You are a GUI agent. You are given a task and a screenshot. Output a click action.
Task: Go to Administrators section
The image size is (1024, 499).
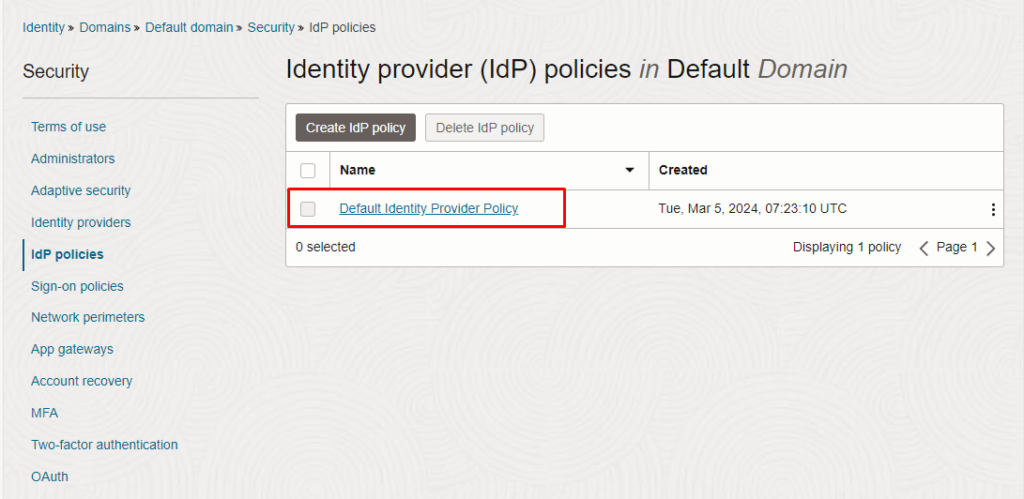pos(73,159)
